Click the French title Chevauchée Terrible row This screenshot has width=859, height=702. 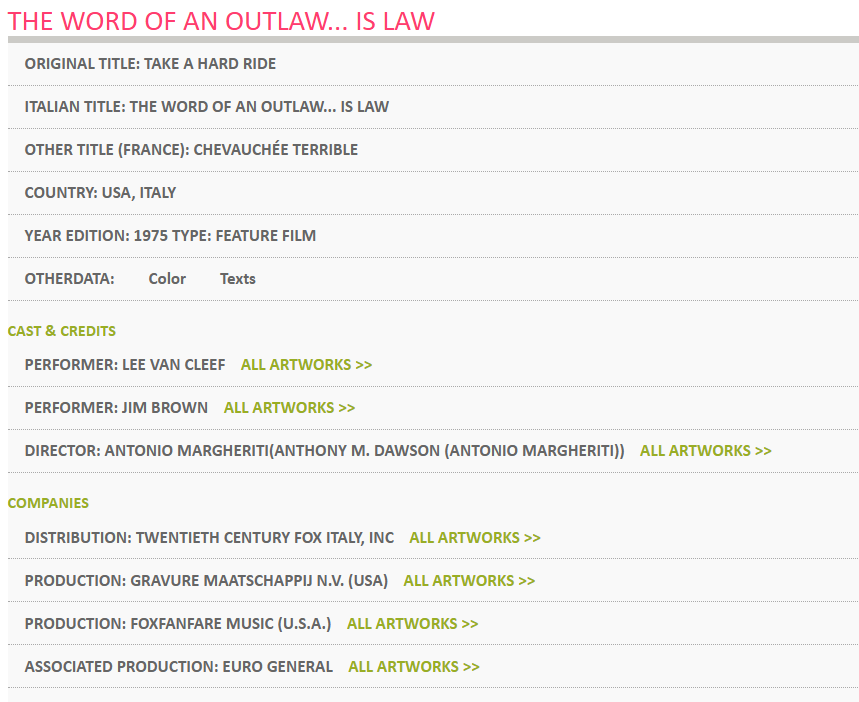[x=191, y=150]
